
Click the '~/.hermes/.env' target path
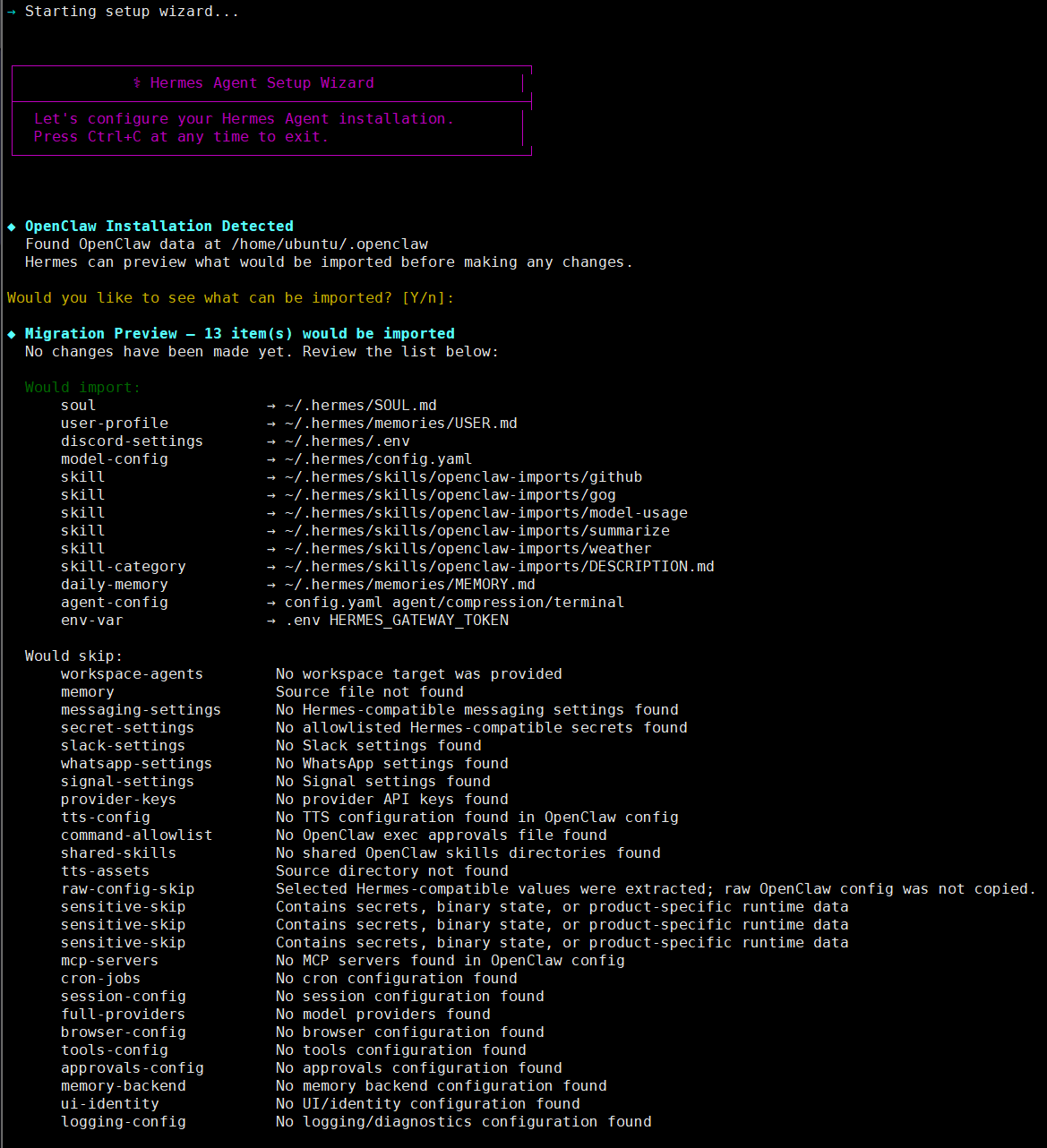coord(348,441)
